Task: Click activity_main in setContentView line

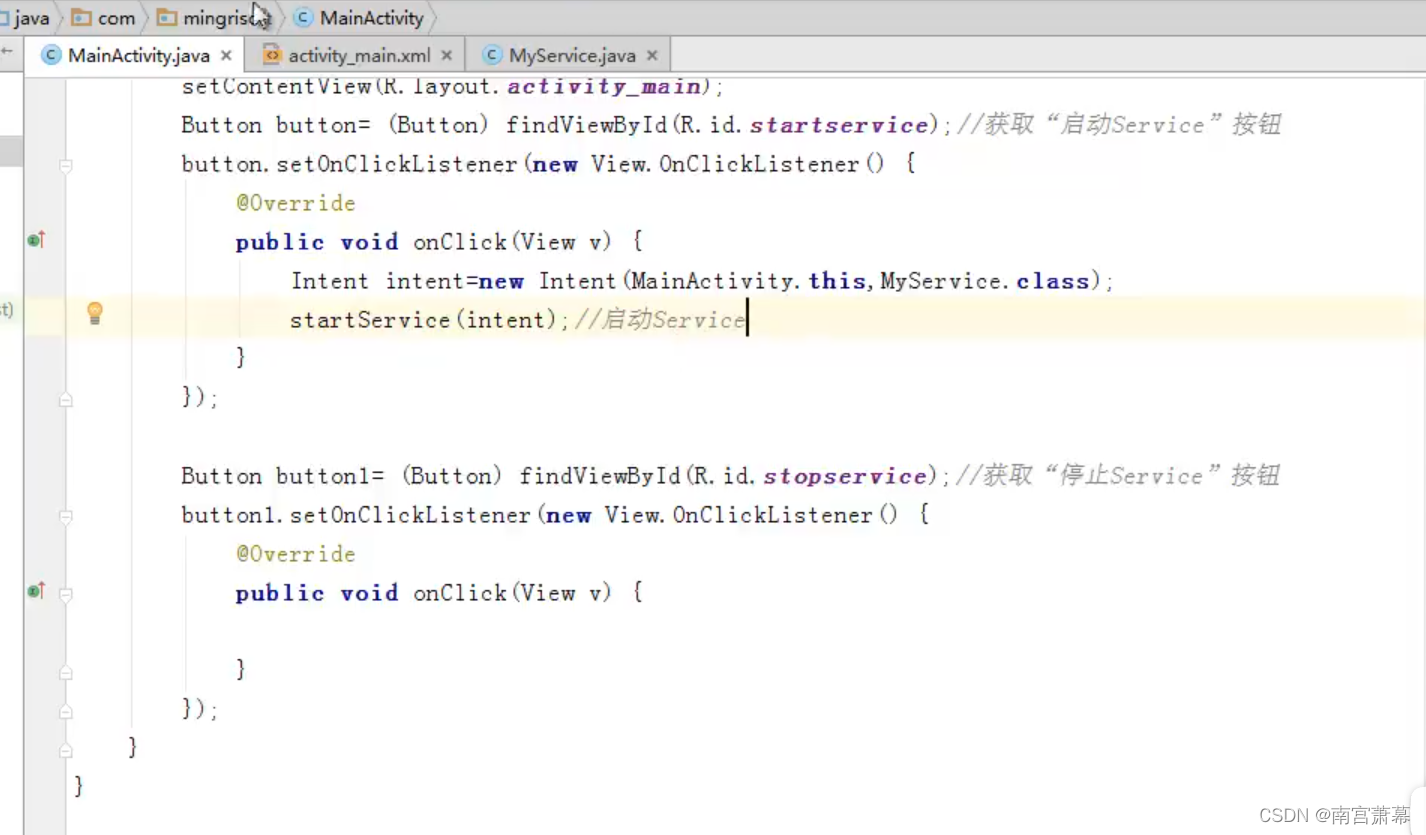Action: tap(604, 87)
